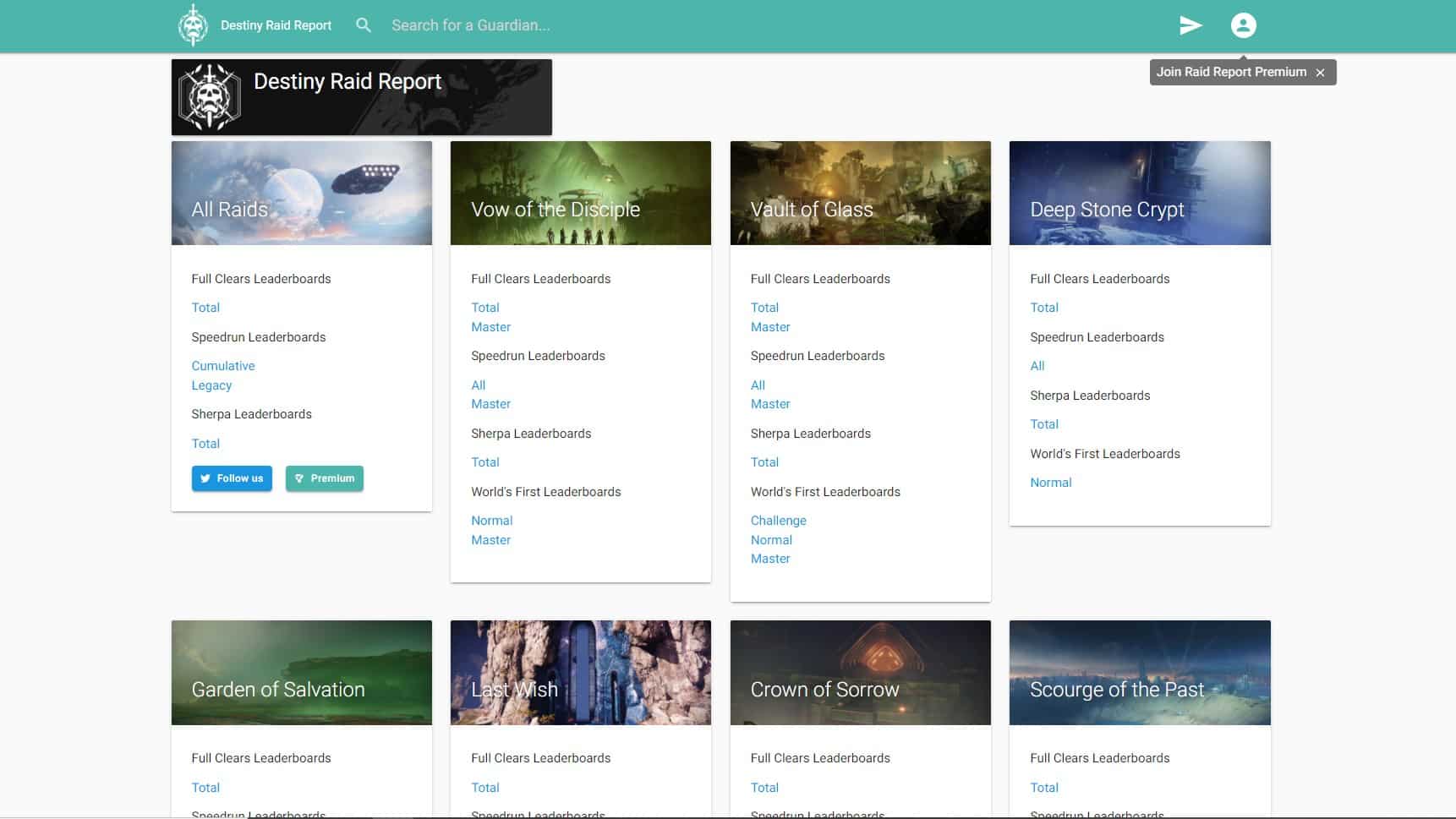Open Crown of Sorrow Full Clears Total
This screenshot has height=819, width=1456.
point(765,788)
